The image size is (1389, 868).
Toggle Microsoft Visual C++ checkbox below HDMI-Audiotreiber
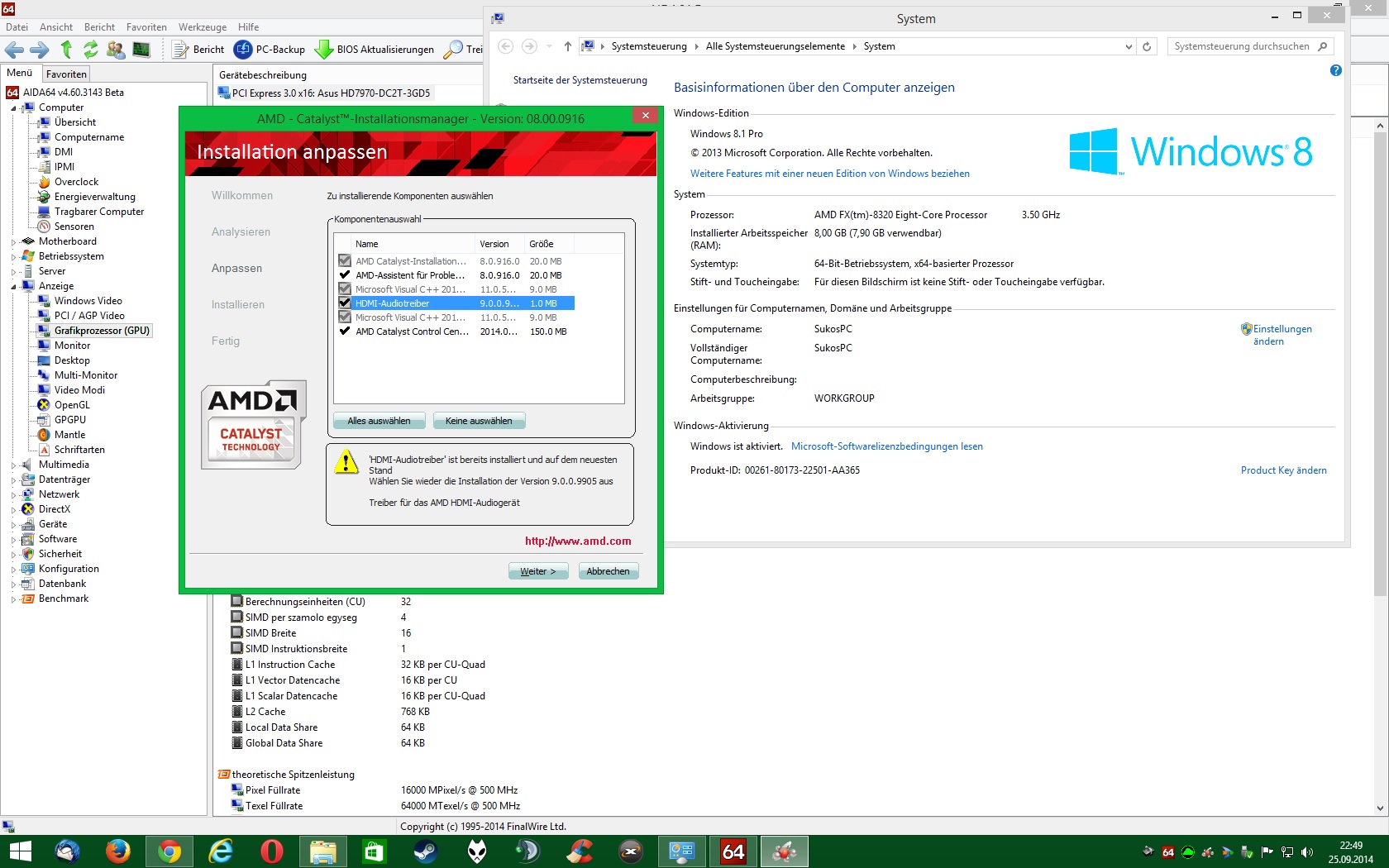coord(345,317)
